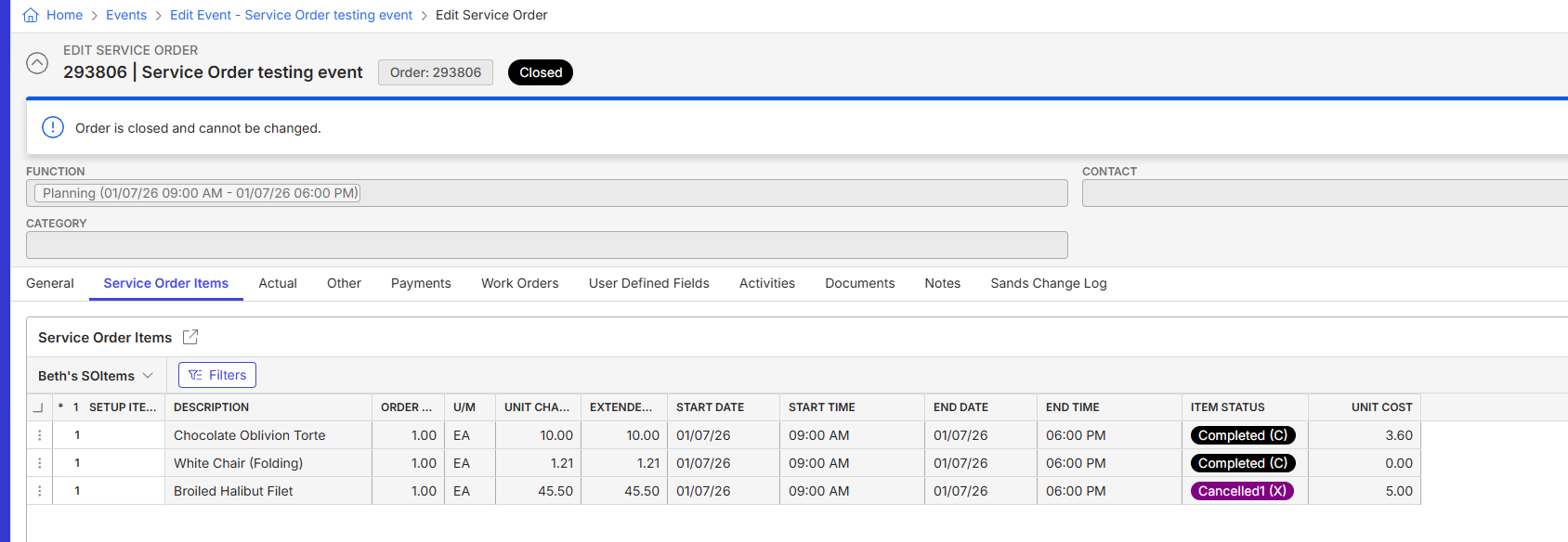The height and width of the screenshot is (542, 1568).
Task: Click the Filters button
Action: (x=217, y=375)
